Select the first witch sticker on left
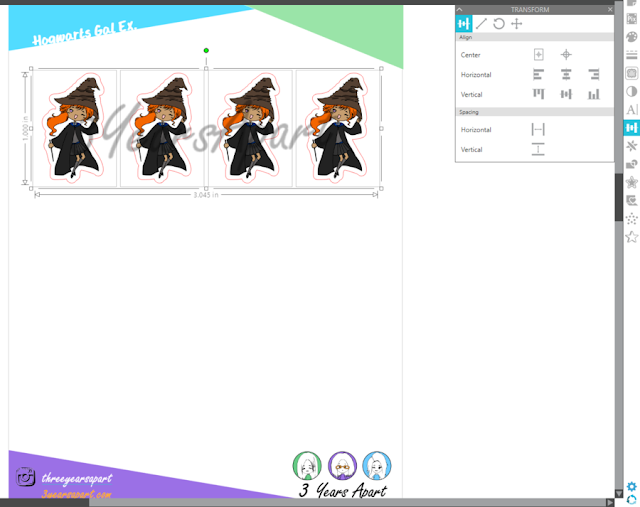The width and height of the screenshot is (640, 507). point(75,128)
